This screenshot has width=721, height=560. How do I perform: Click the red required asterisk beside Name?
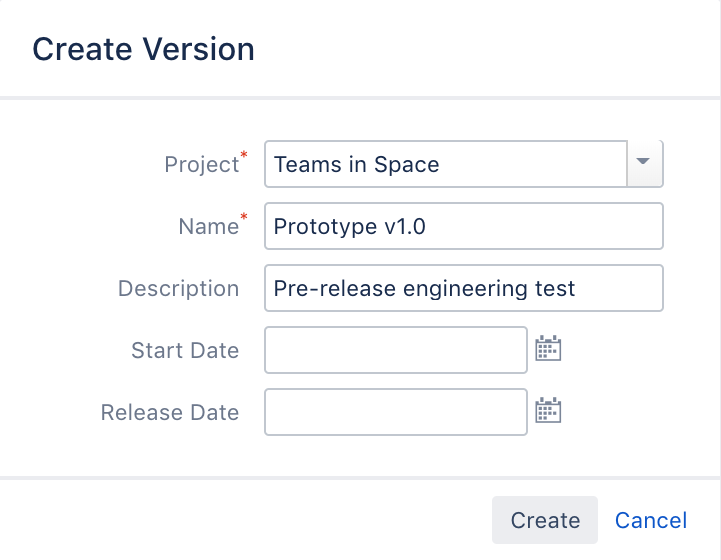[243, 217]
